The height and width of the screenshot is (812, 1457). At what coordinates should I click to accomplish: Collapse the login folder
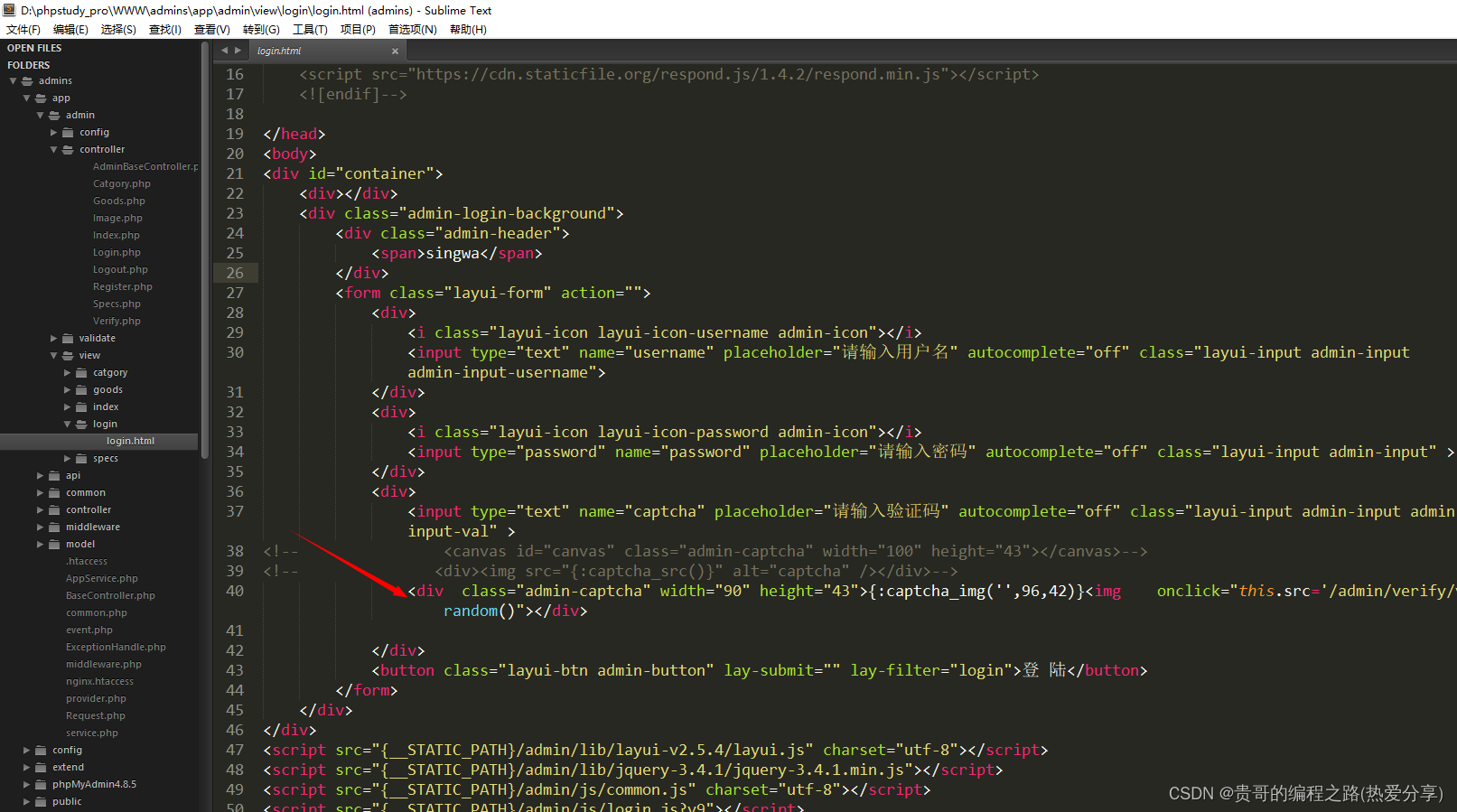(x=67, y=424)
